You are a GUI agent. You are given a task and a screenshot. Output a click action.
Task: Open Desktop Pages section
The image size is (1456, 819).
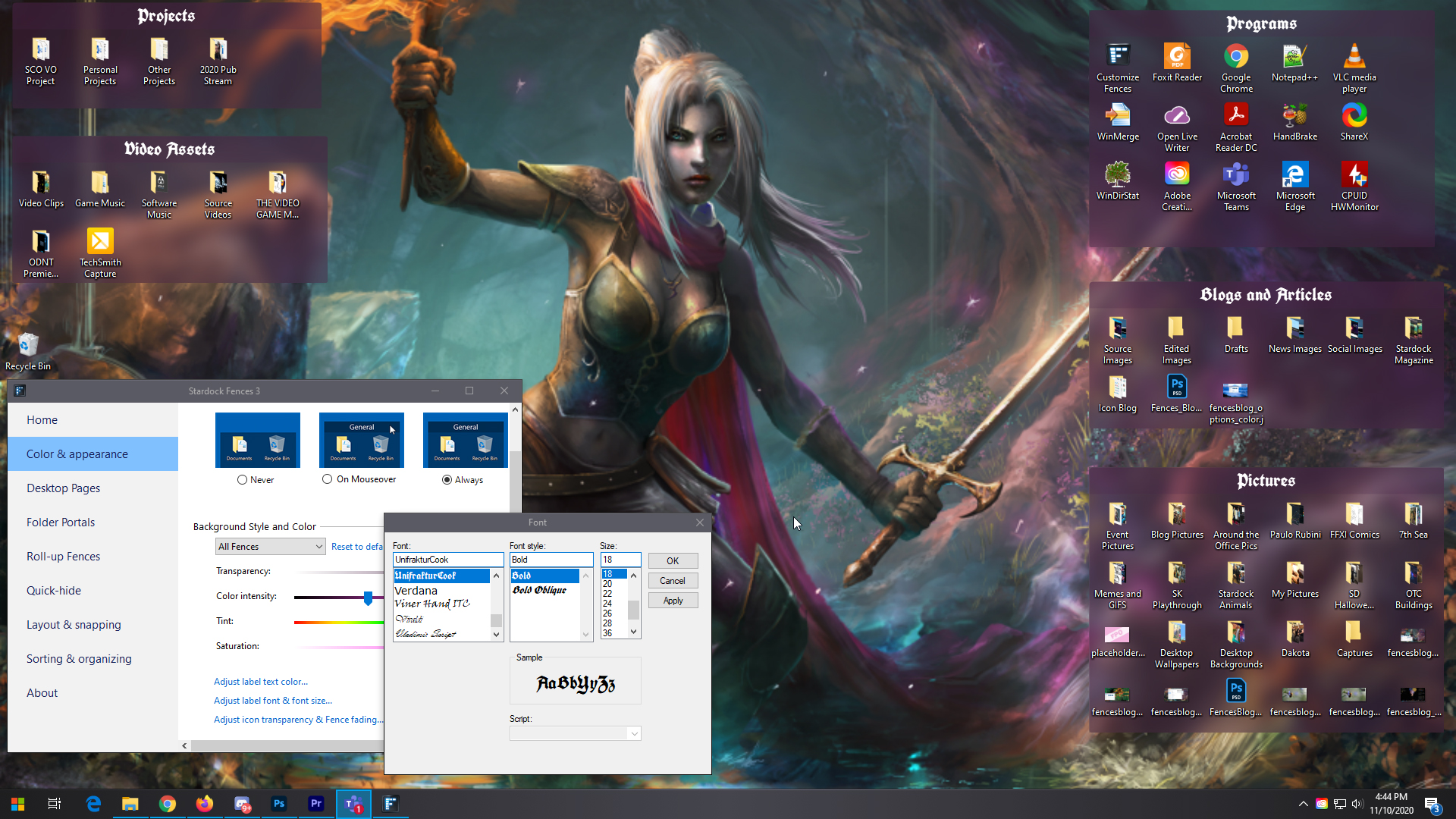[x=93, y=488]
